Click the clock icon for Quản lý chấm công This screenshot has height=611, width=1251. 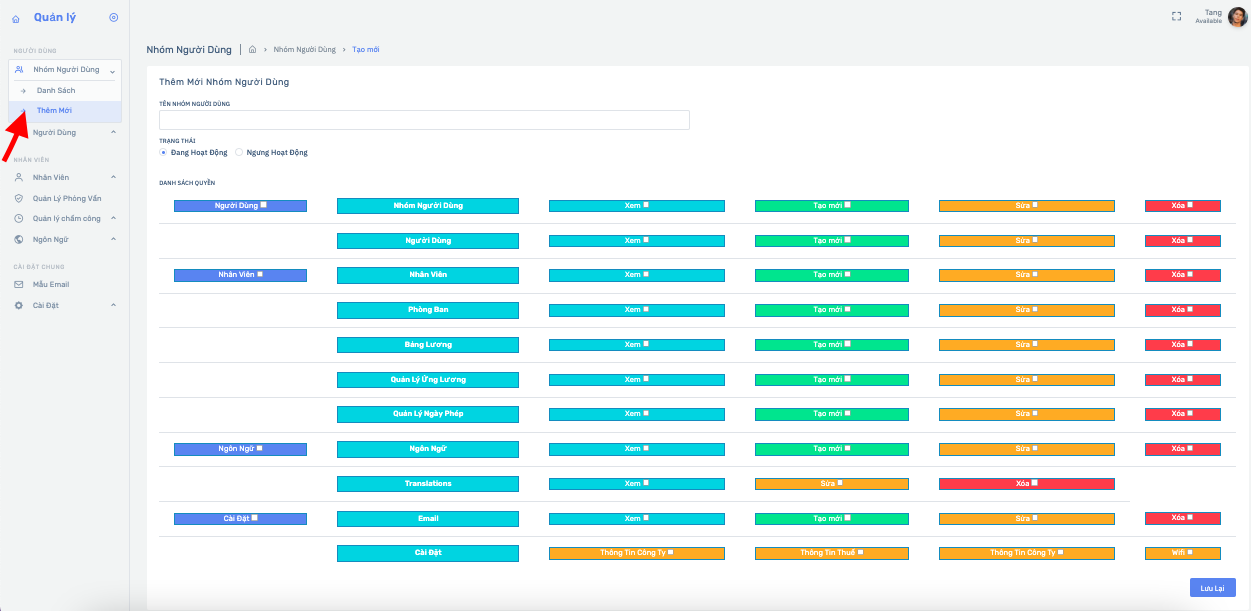pyautogui.click(x=18, y=218)
